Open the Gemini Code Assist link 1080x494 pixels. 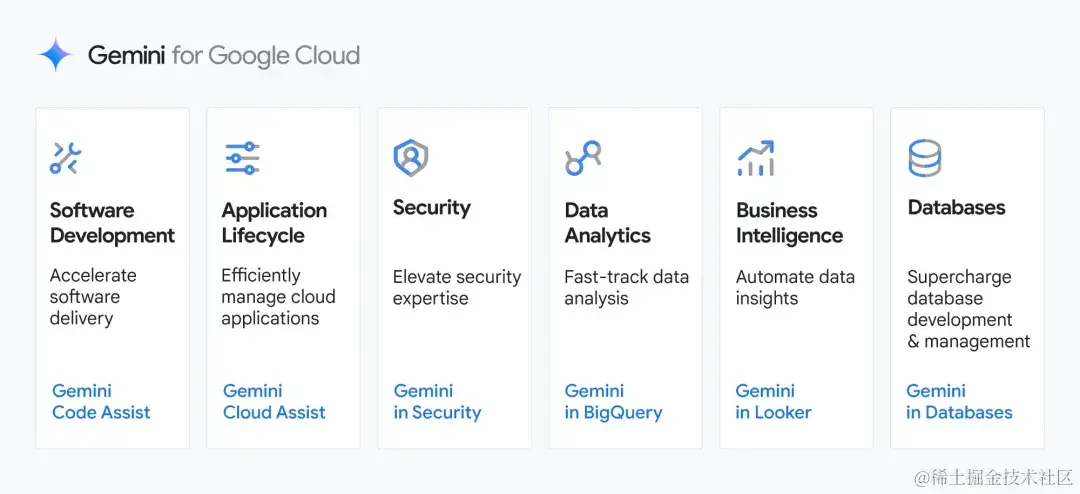pos(101,402)
